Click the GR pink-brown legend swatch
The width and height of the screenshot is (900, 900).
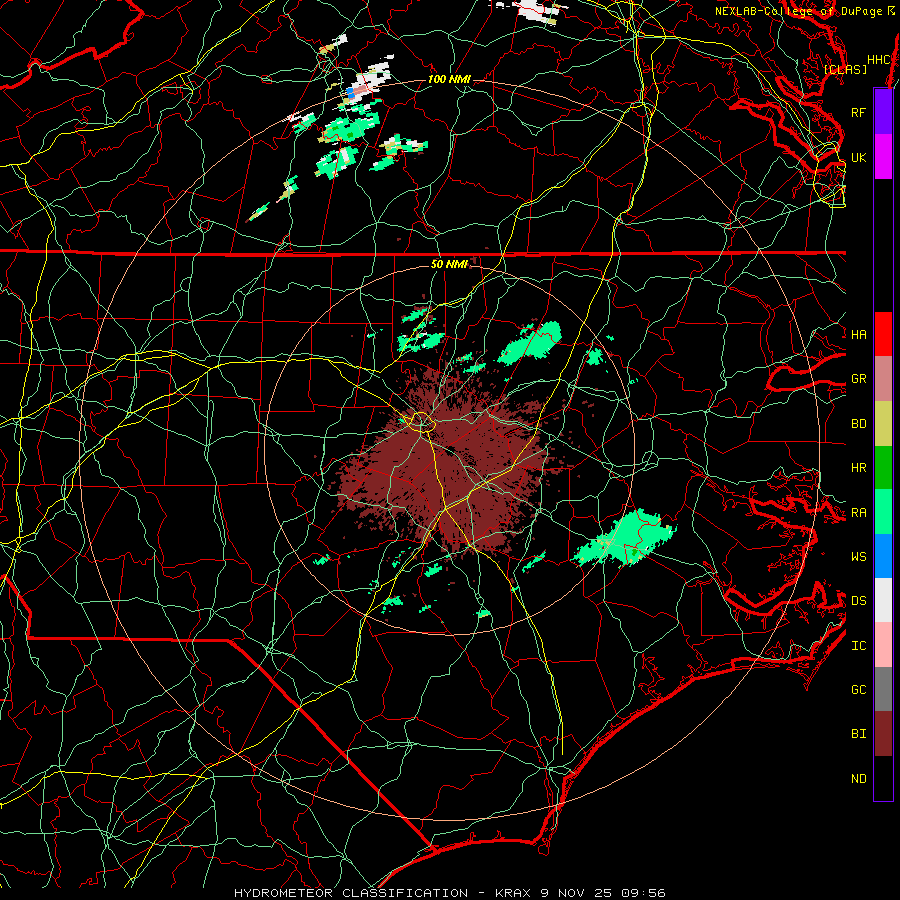tap(883, 379)
